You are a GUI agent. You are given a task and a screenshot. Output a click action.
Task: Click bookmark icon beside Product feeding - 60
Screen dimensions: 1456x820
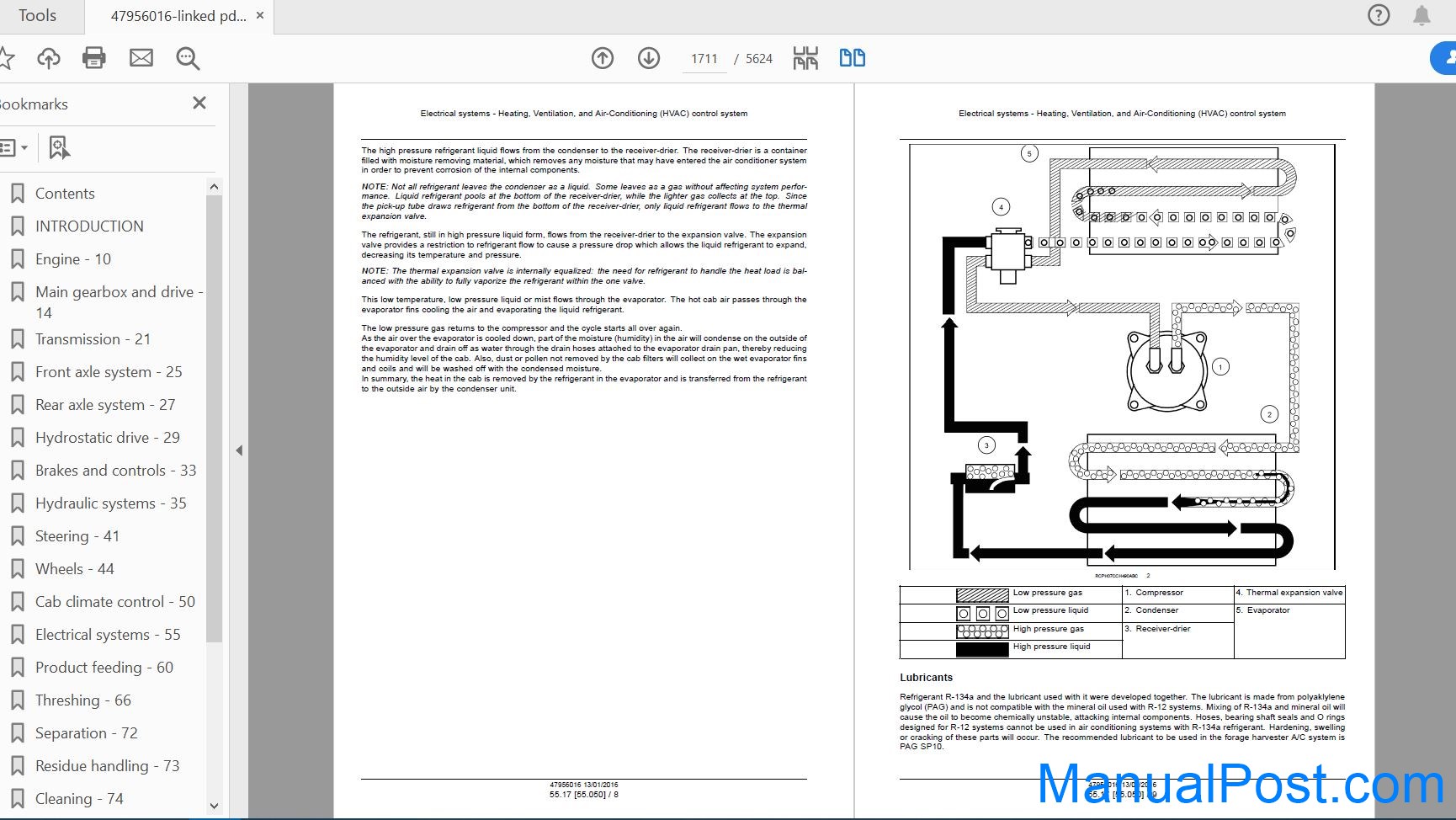pyautogui.click(x=18, y=668)
